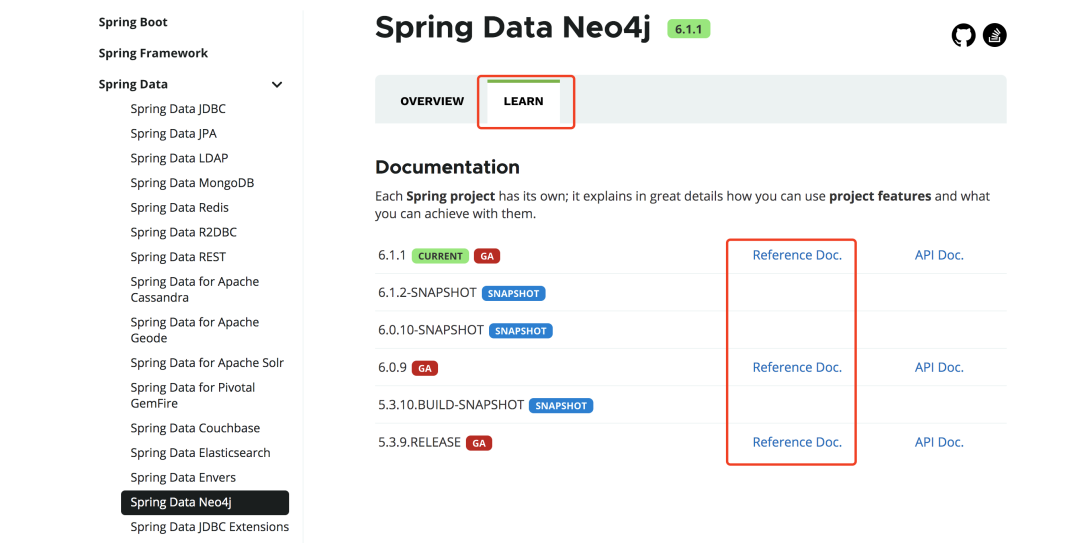Click the Documentation heading
This screenshot has width=1080, height=543.
(447, 167)
